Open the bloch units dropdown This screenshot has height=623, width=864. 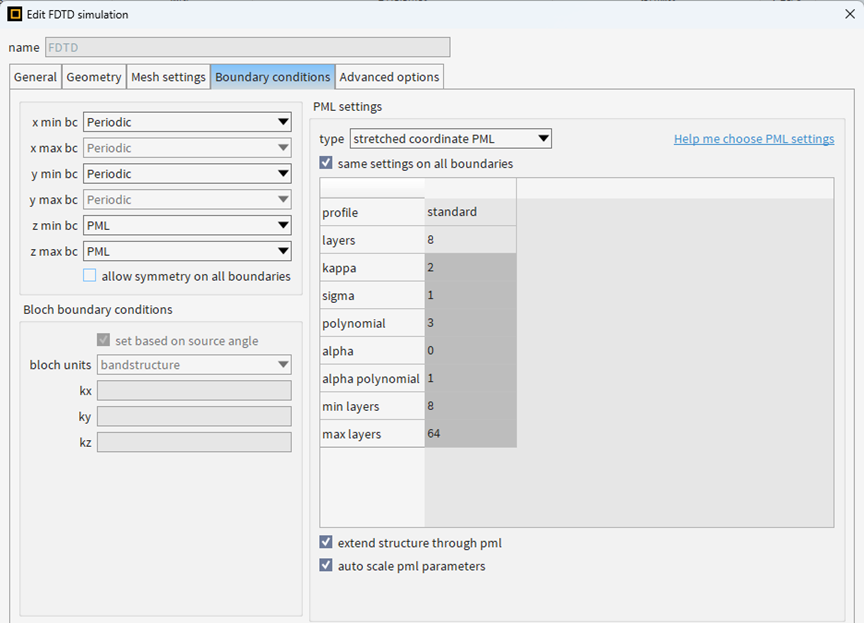[x=194, y=365]
